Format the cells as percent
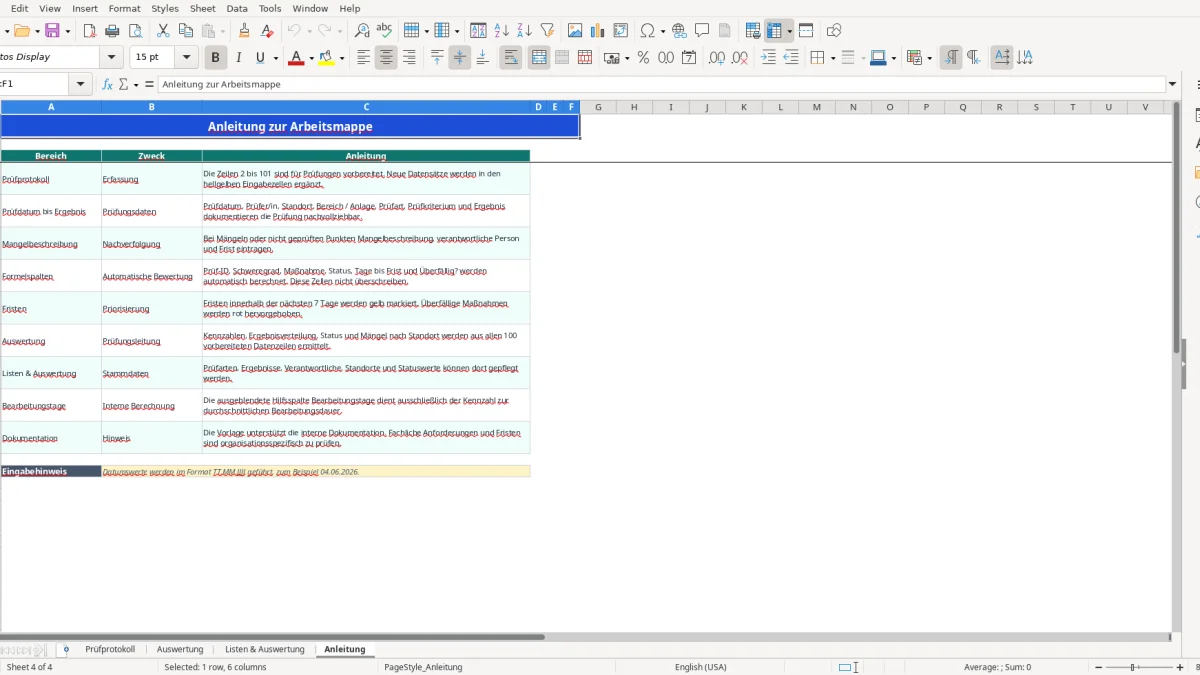The width and height of the screenshot is (1200, 675). pyautogui.click(x=643, y=58)
